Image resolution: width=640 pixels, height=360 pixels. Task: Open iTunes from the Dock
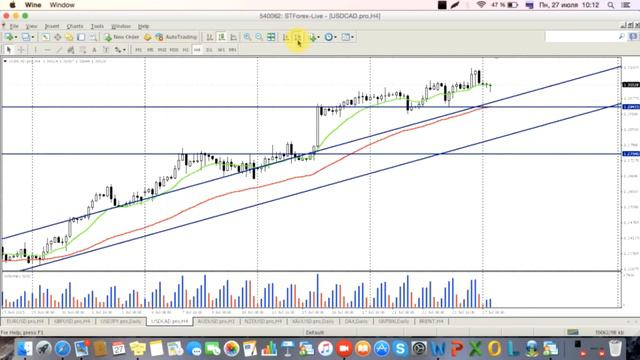325,349
